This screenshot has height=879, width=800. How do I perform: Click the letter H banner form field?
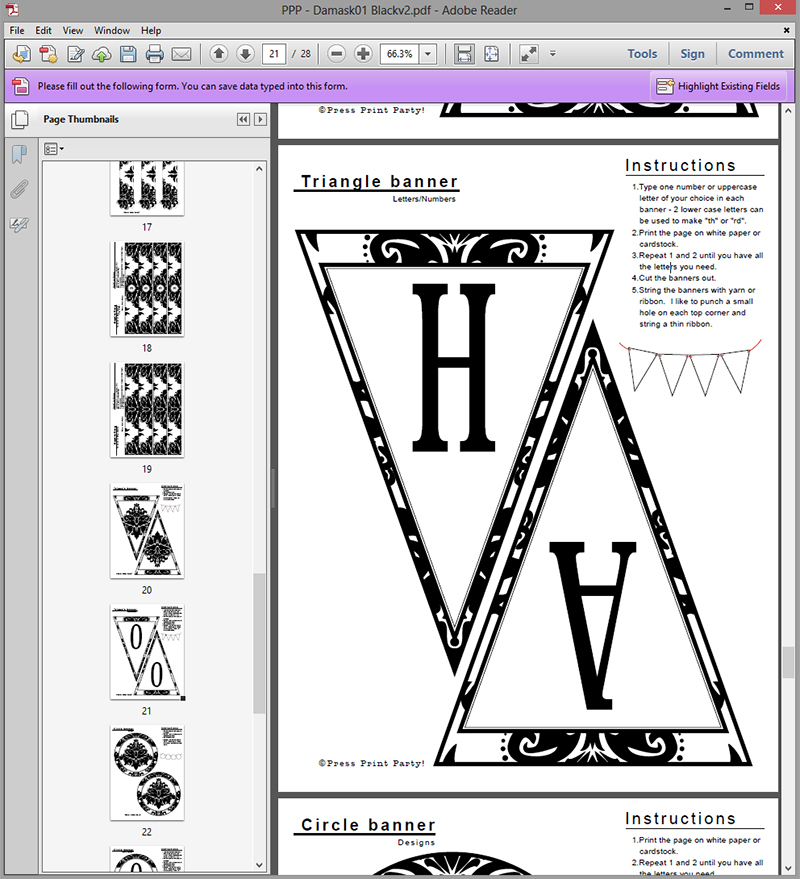tap(454, 367)
